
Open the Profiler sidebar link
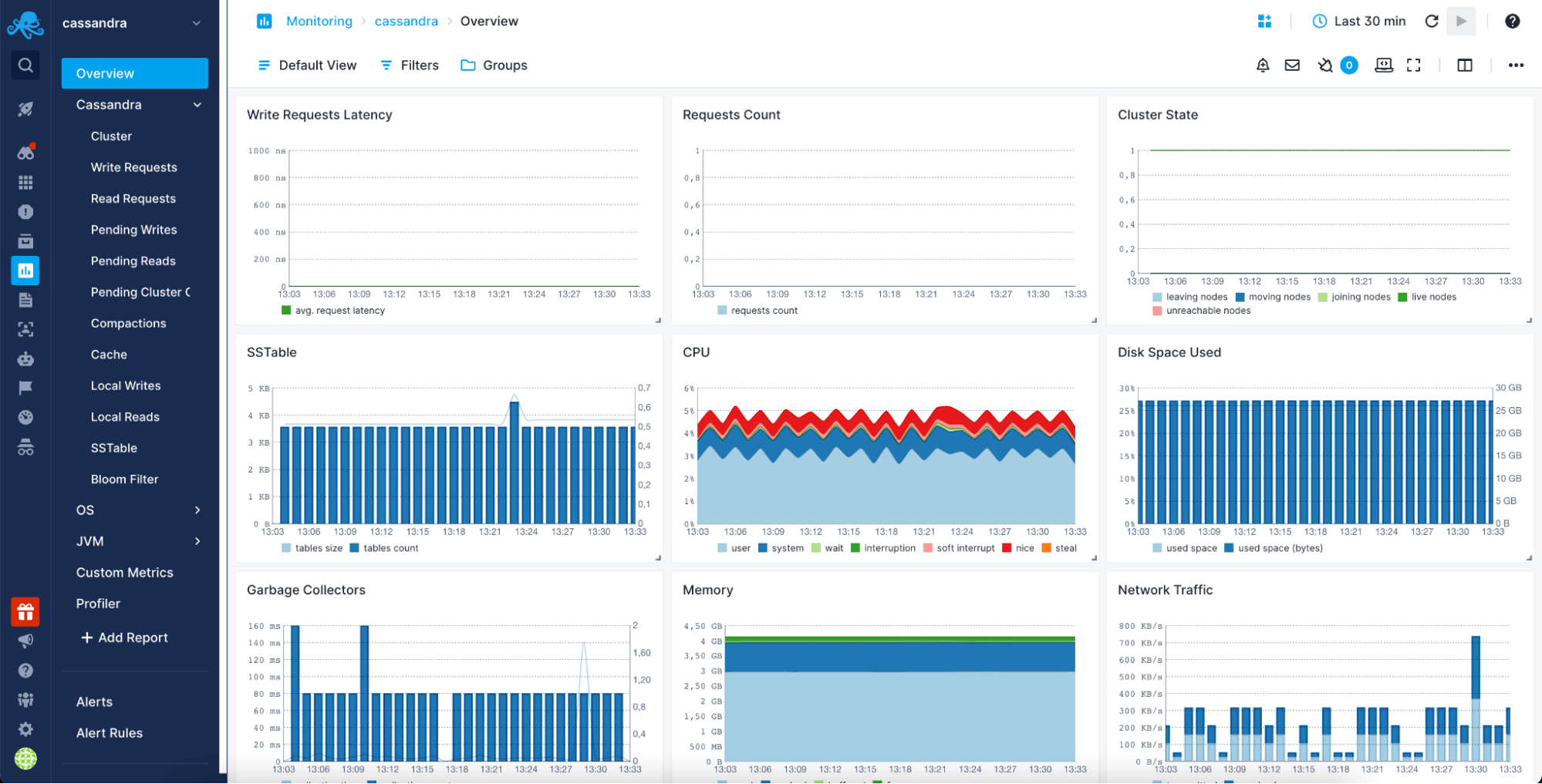point(98,604)
